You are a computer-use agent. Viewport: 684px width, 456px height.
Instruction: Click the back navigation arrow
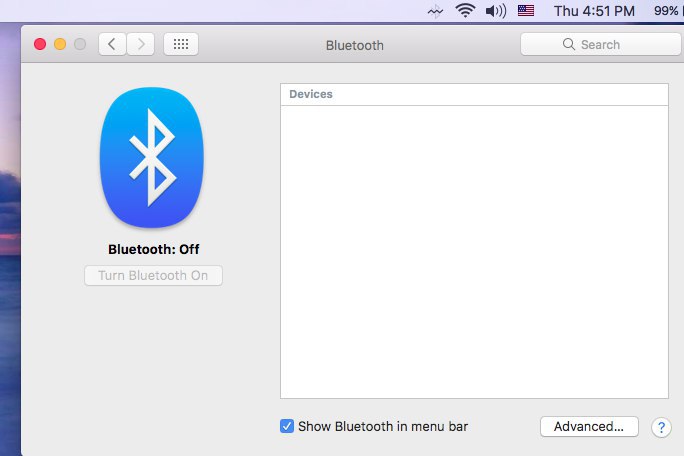coord(113,44)
